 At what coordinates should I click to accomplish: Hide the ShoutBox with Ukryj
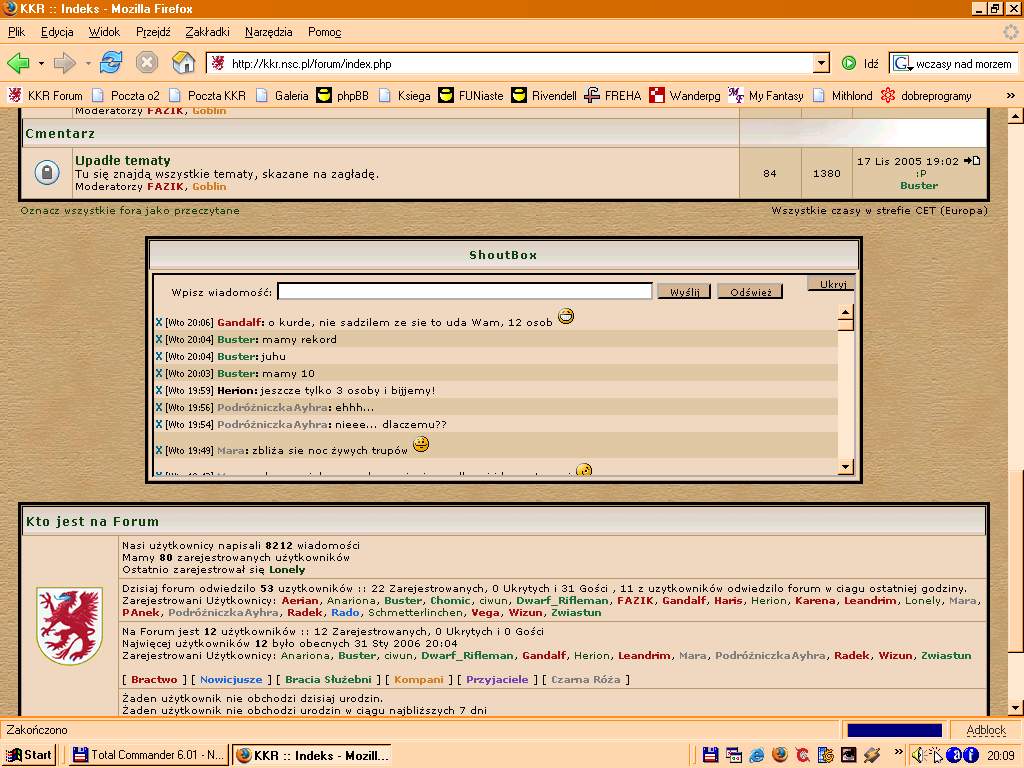coord(833,284)
